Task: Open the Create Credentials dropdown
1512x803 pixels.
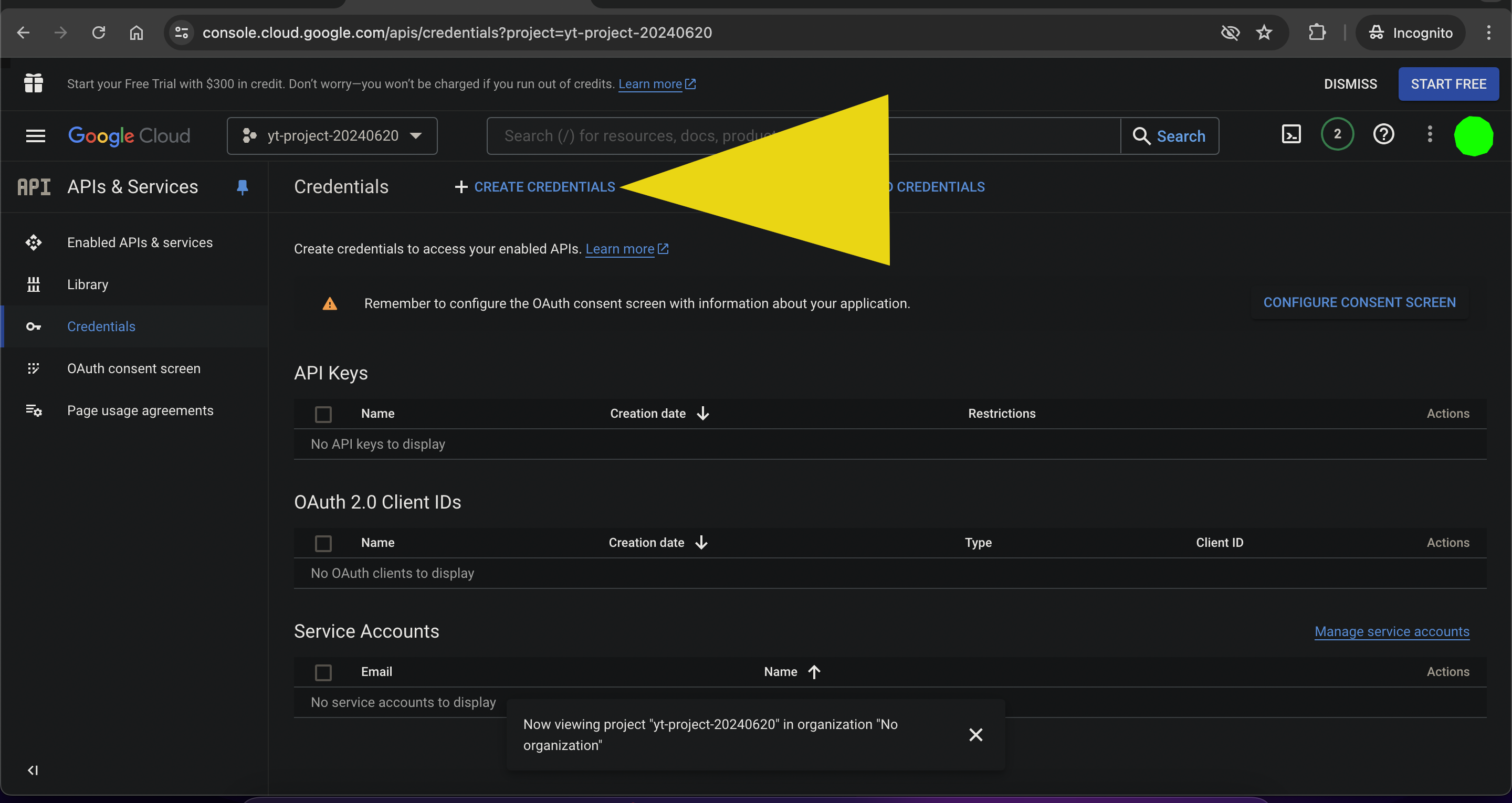Action: pos(535,187)
